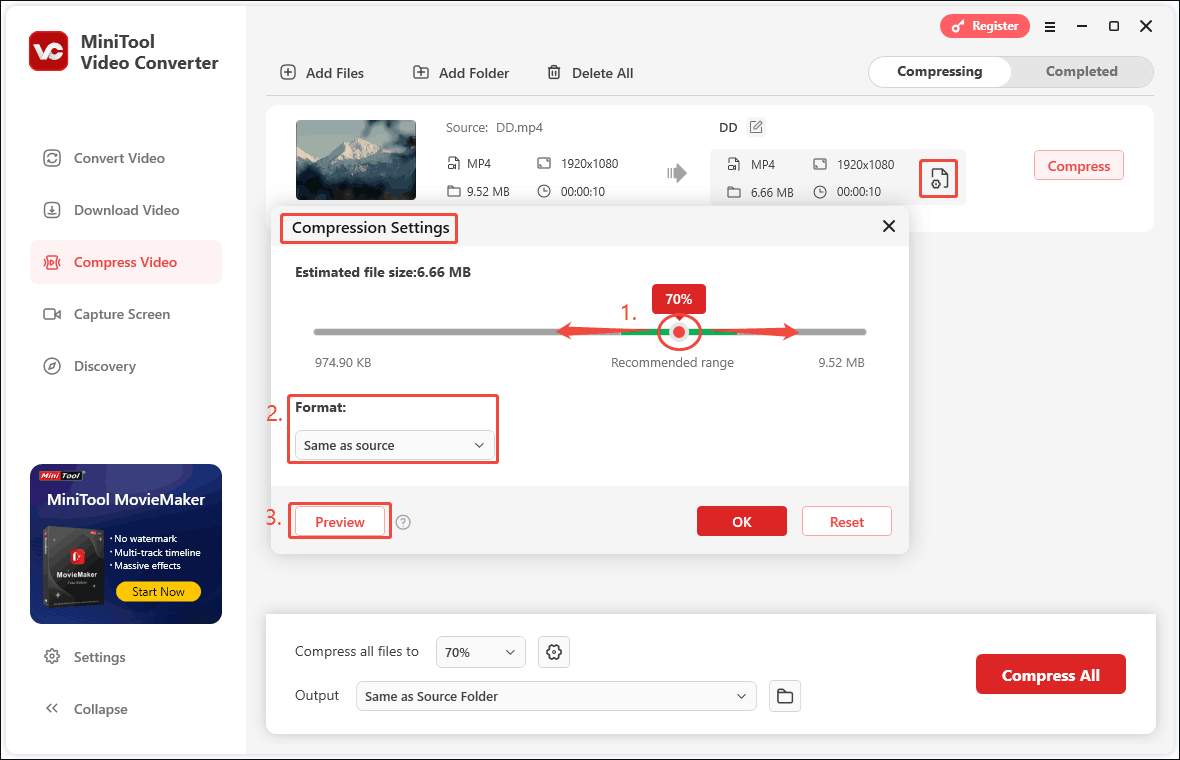This screenshot has height=760, width=1180.
Task: Click the 9.52 MB slider maximum label
Action: click(x=841, y=363)
